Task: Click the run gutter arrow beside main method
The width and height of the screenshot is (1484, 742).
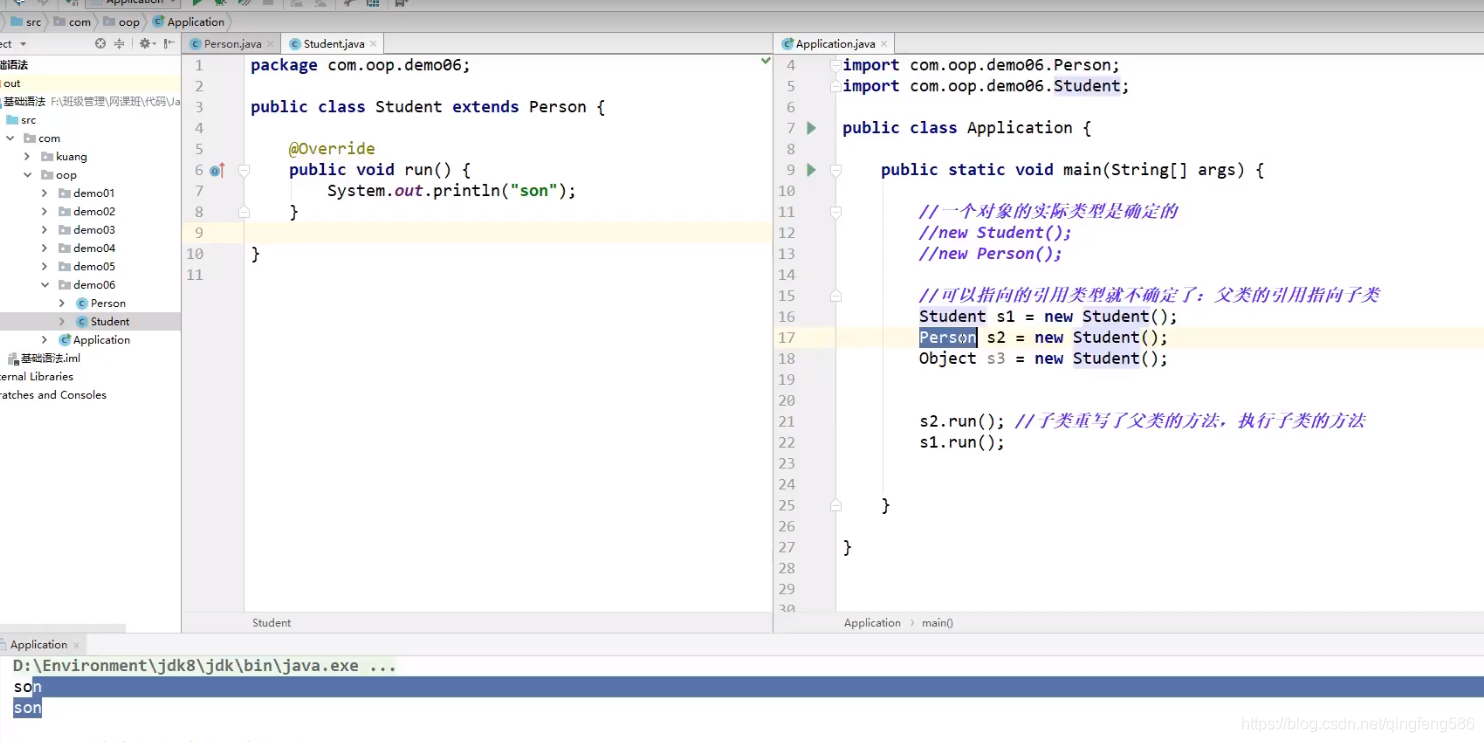Action: pyautogui.click(x=811, y=170)
